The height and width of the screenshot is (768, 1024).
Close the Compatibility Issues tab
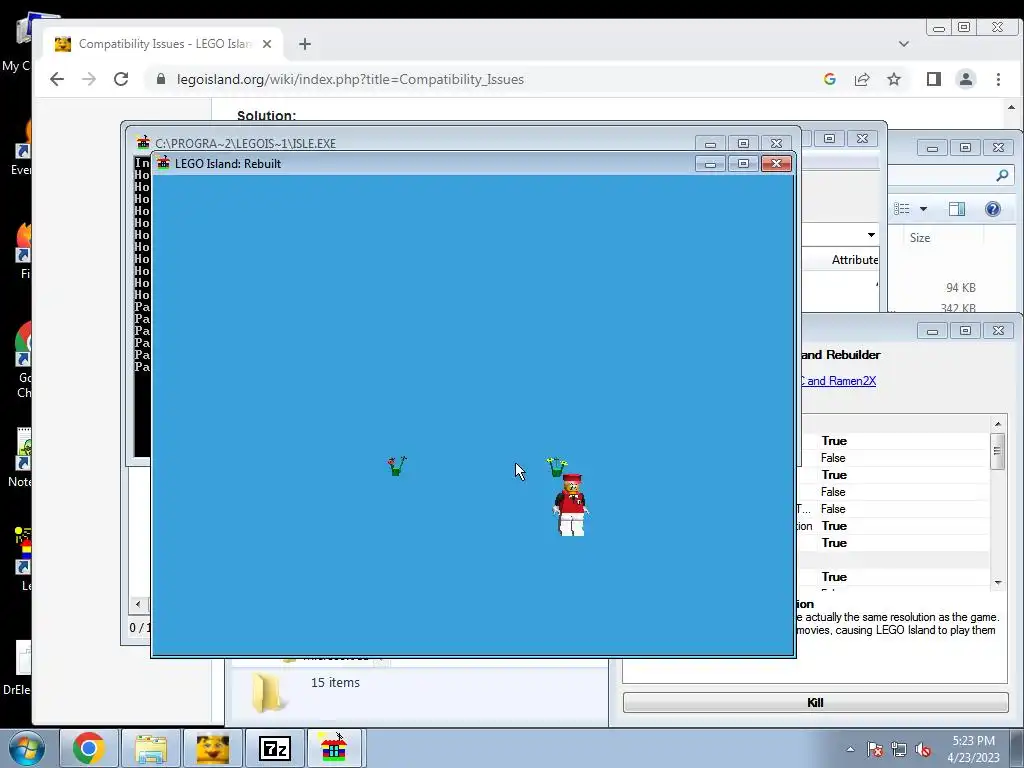[266, 44]
